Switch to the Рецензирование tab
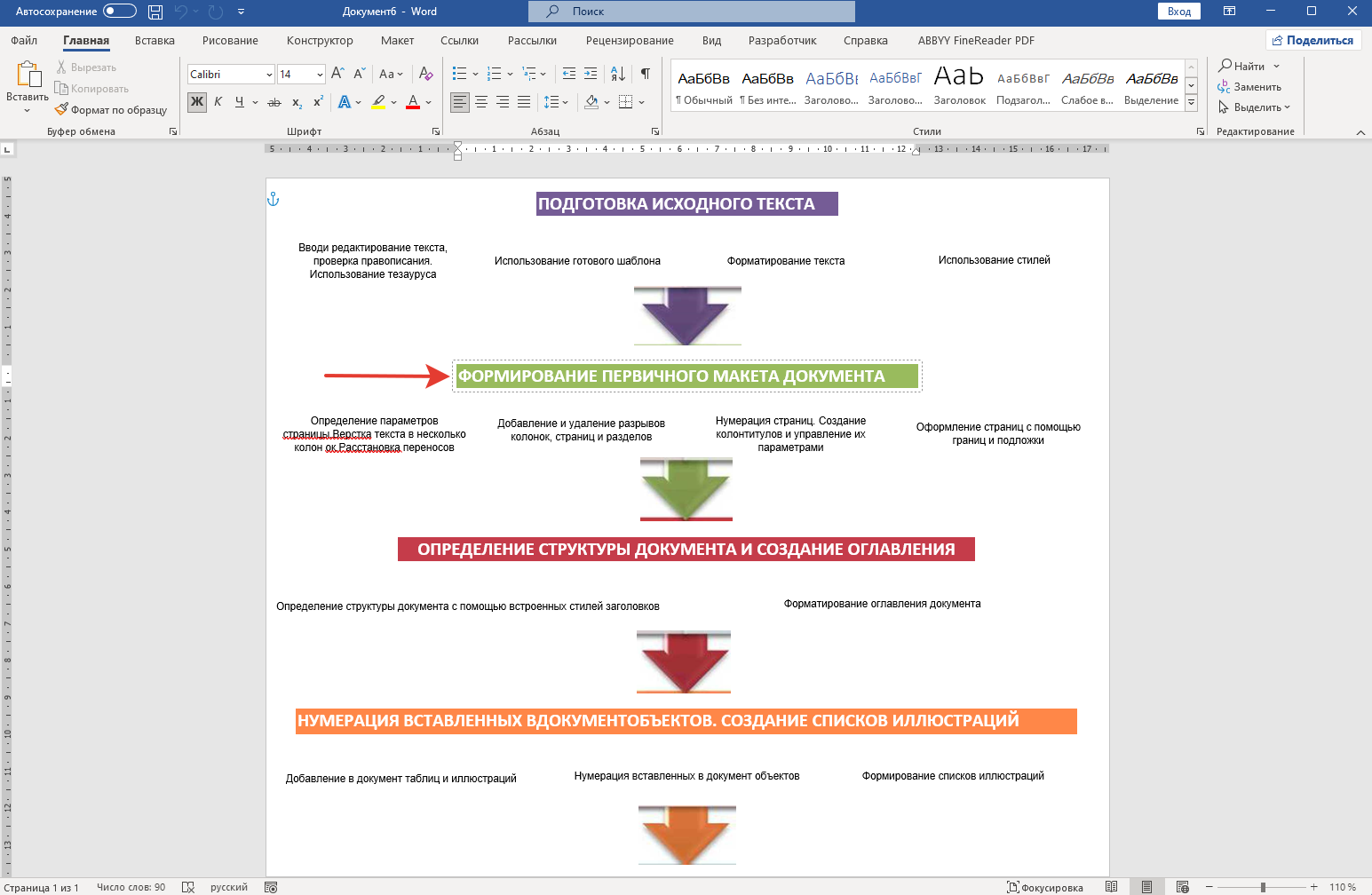Viewport: 1372px width, 895px height. pyautogui.click(x=630, y=40)
